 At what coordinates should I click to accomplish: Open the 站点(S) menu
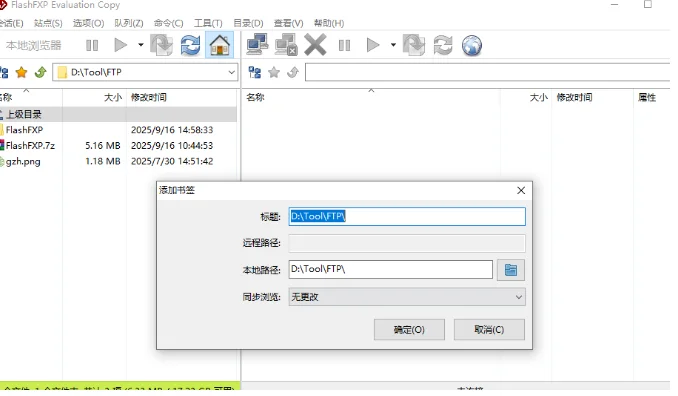click(x=48, y=23)
